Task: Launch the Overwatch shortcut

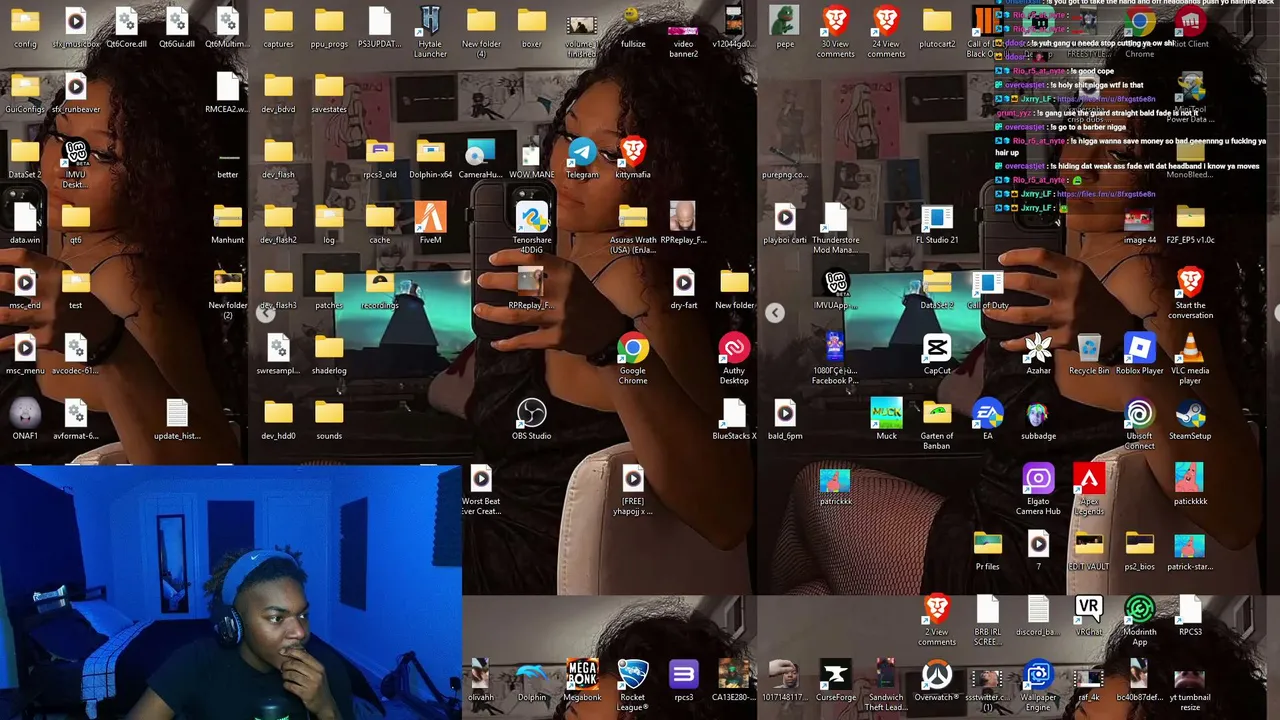Action: click(937, 675)
